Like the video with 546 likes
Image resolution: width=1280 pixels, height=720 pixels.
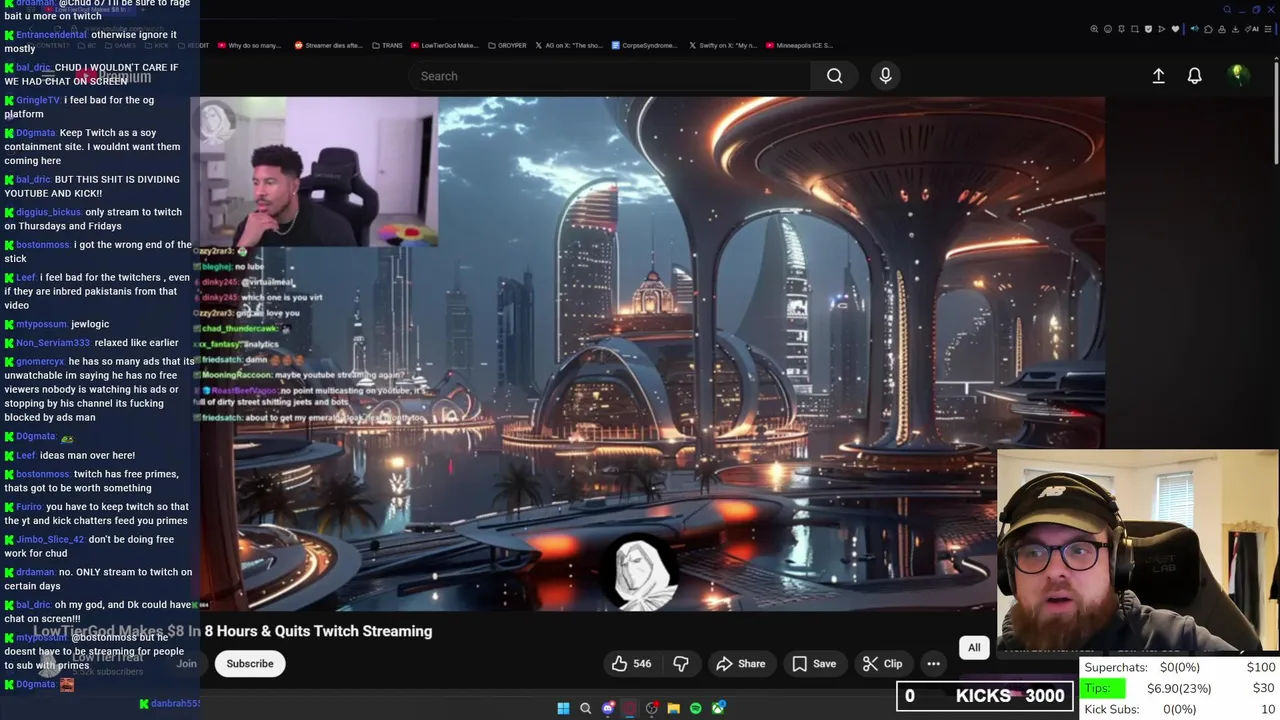[631, 664]
